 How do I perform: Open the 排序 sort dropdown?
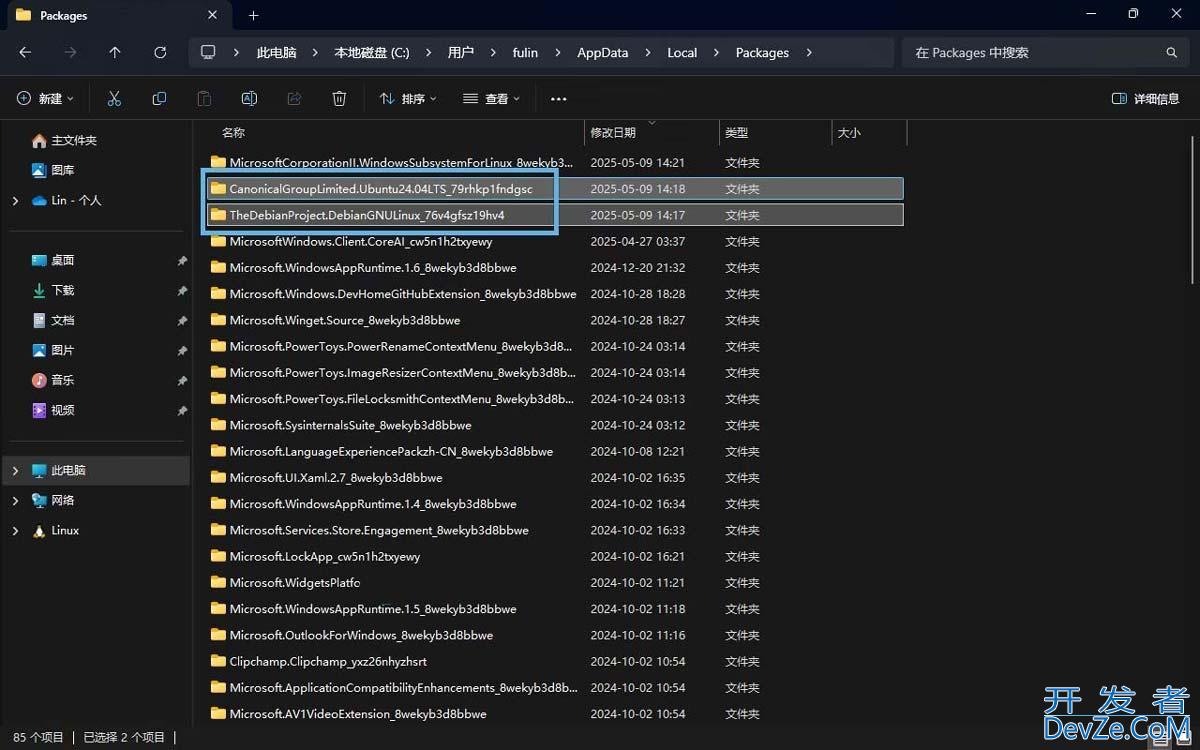pyautogui.click(x=408, y=98)
